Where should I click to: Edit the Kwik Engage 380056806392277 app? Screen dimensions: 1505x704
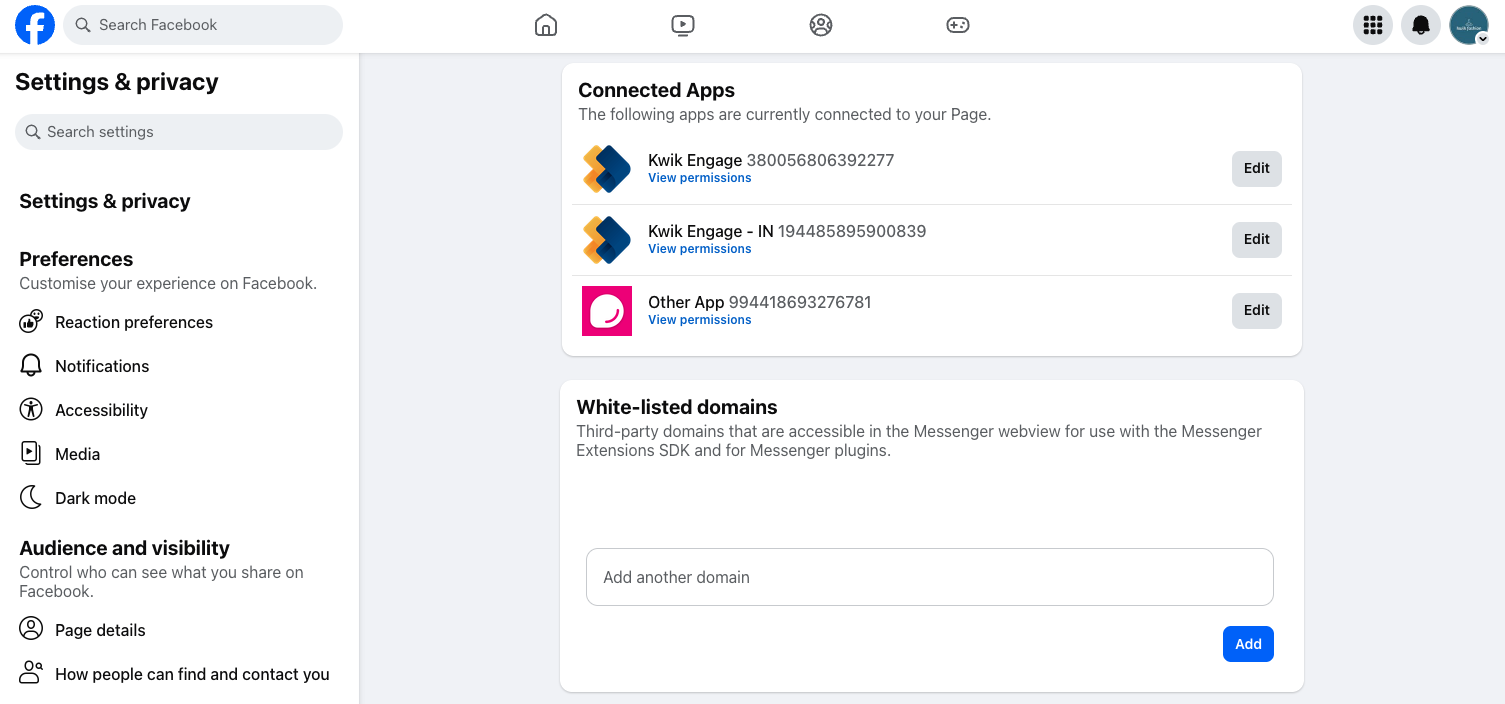(1257, 168)
